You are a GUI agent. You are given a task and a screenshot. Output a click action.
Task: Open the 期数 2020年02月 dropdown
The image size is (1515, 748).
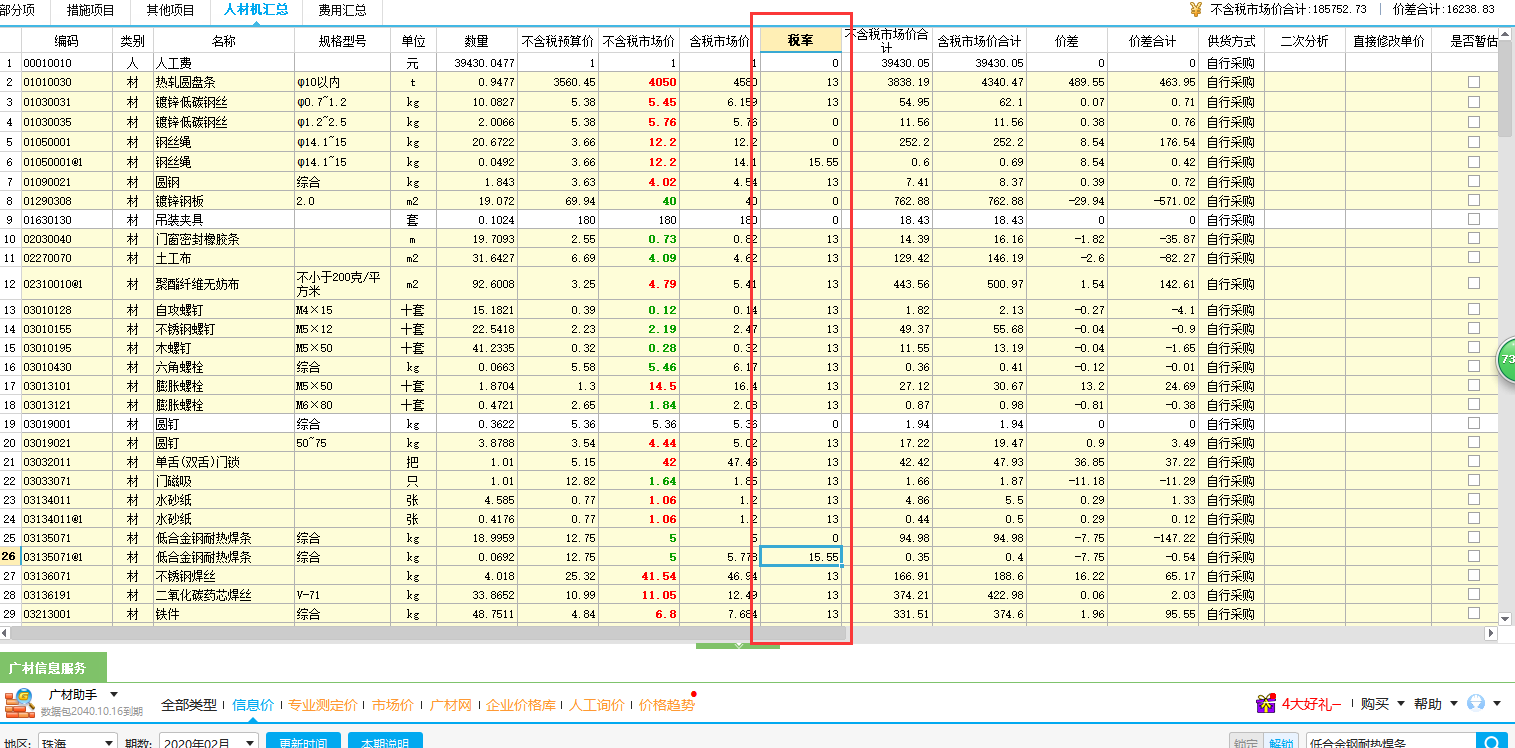[207, 743]
